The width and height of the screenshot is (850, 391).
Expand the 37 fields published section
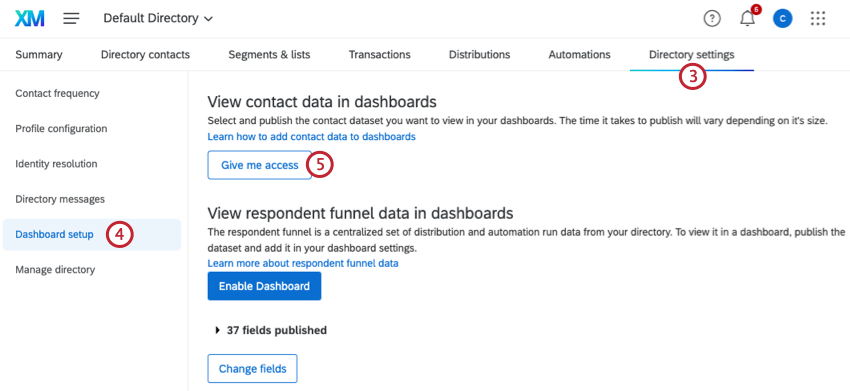coord(271,330)
